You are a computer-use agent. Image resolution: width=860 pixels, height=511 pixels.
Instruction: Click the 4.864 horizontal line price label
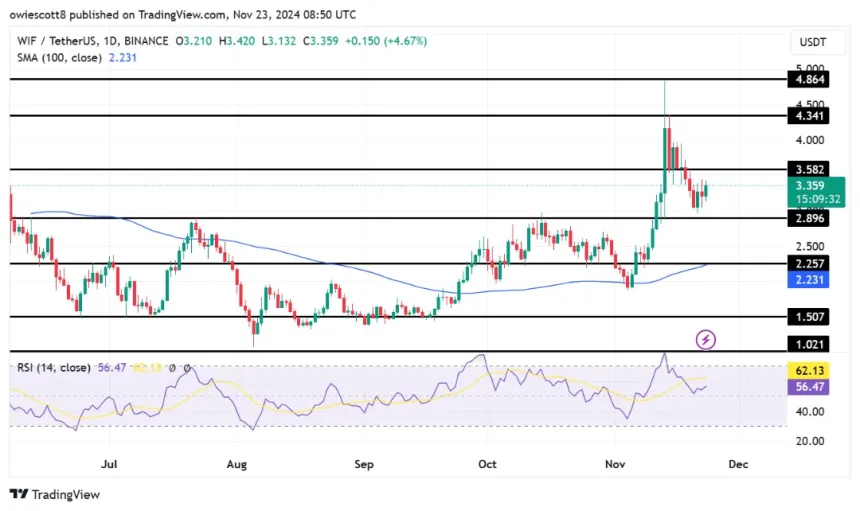(x=809, y=80)
